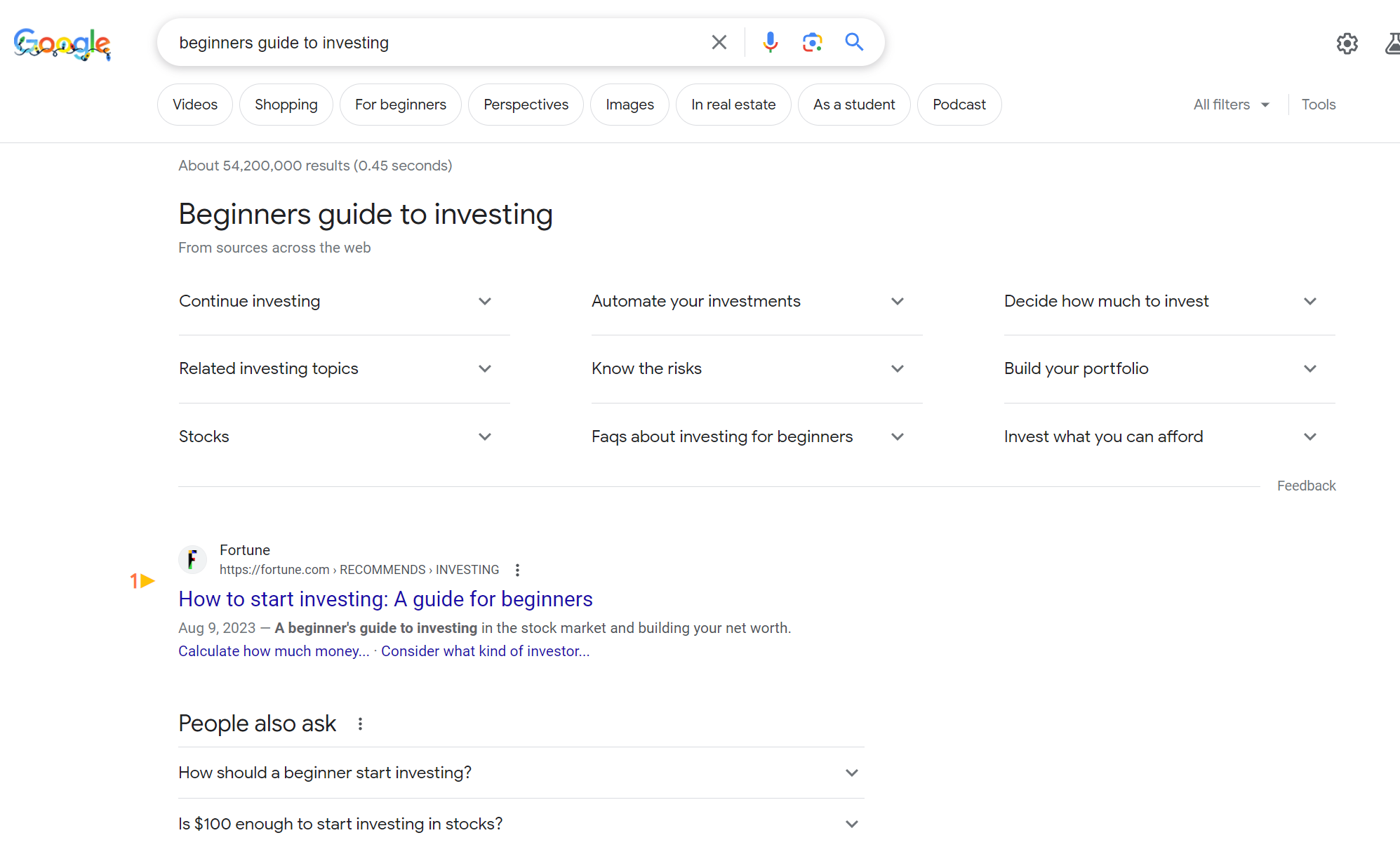This screenshot has width=1400, height=847.
Task: Click the Feedback link
Action: 1307,486
